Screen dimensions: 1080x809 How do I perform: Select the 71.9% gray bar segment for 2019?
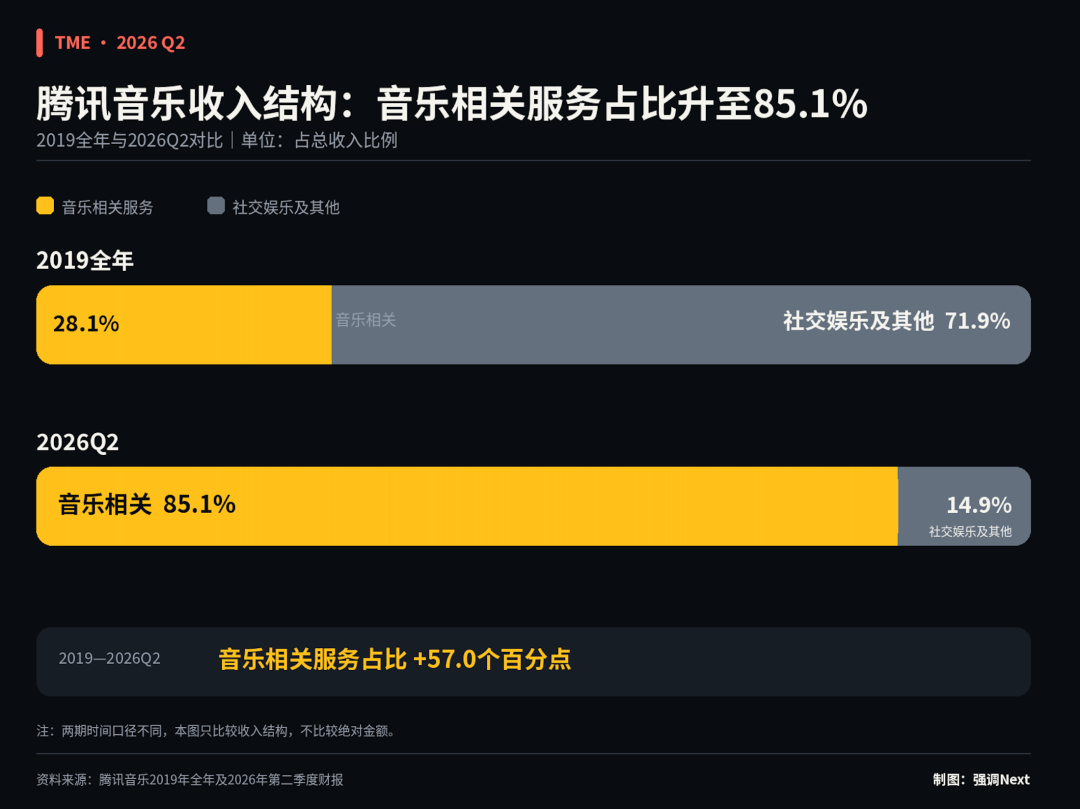(681, 324)
